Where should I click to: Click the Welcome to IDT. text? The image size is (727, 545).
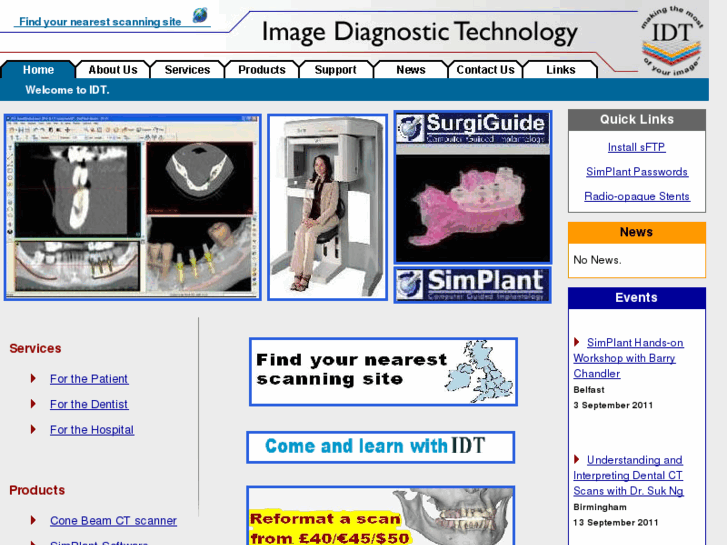click(67, 90)
